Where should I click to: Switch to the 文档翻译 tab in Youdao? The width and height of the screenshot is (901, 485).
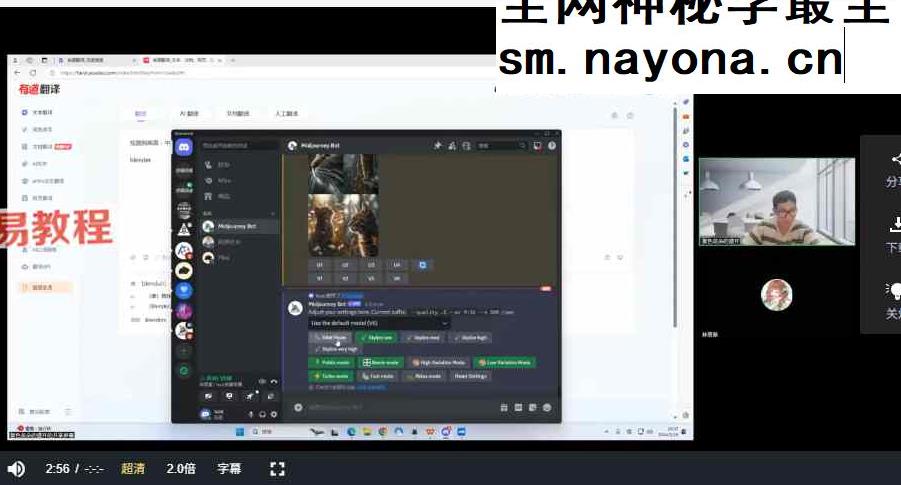pos(237,114)
